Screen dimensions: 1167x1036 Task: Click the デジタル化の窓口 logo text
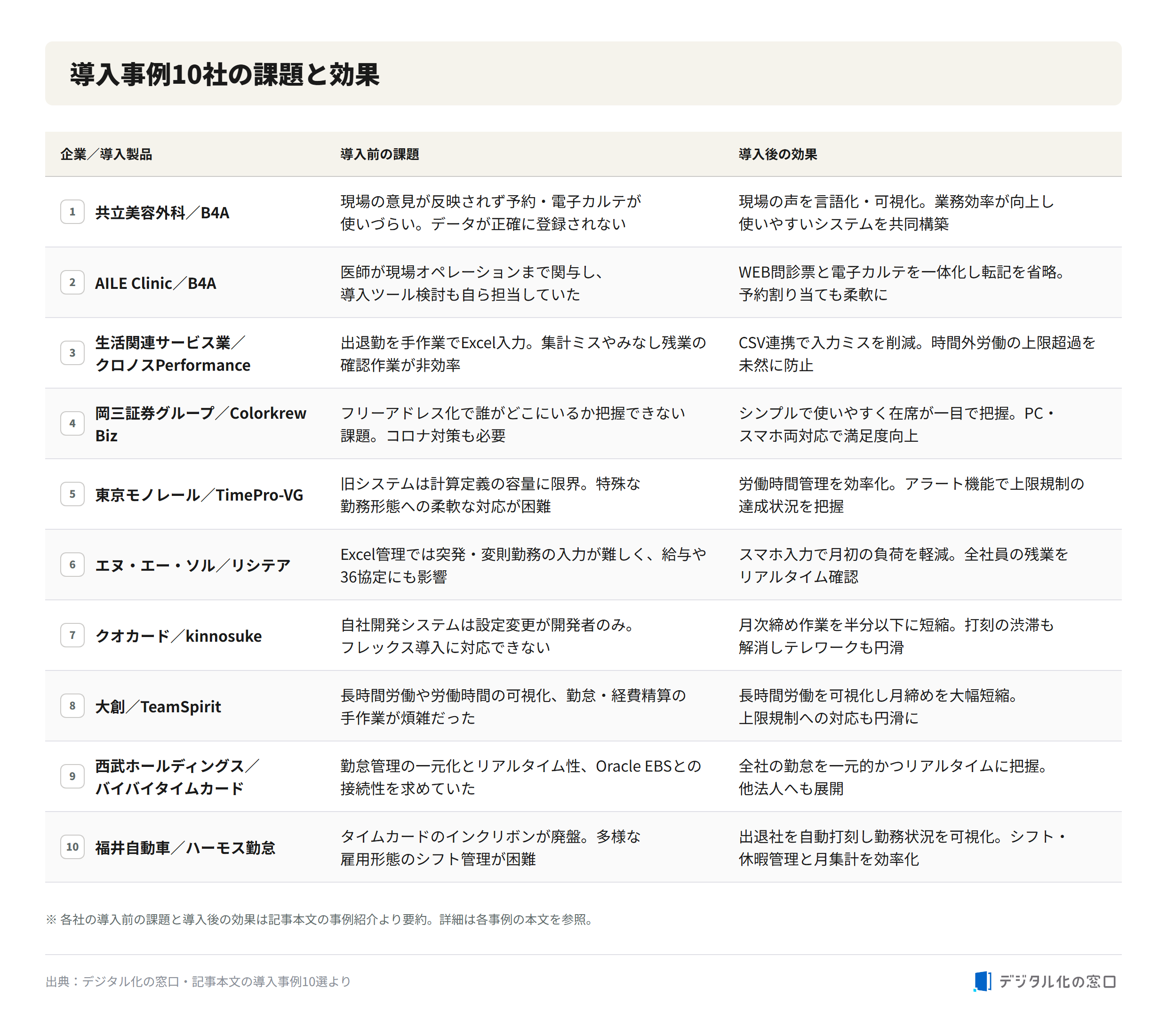pos(1057,981)
